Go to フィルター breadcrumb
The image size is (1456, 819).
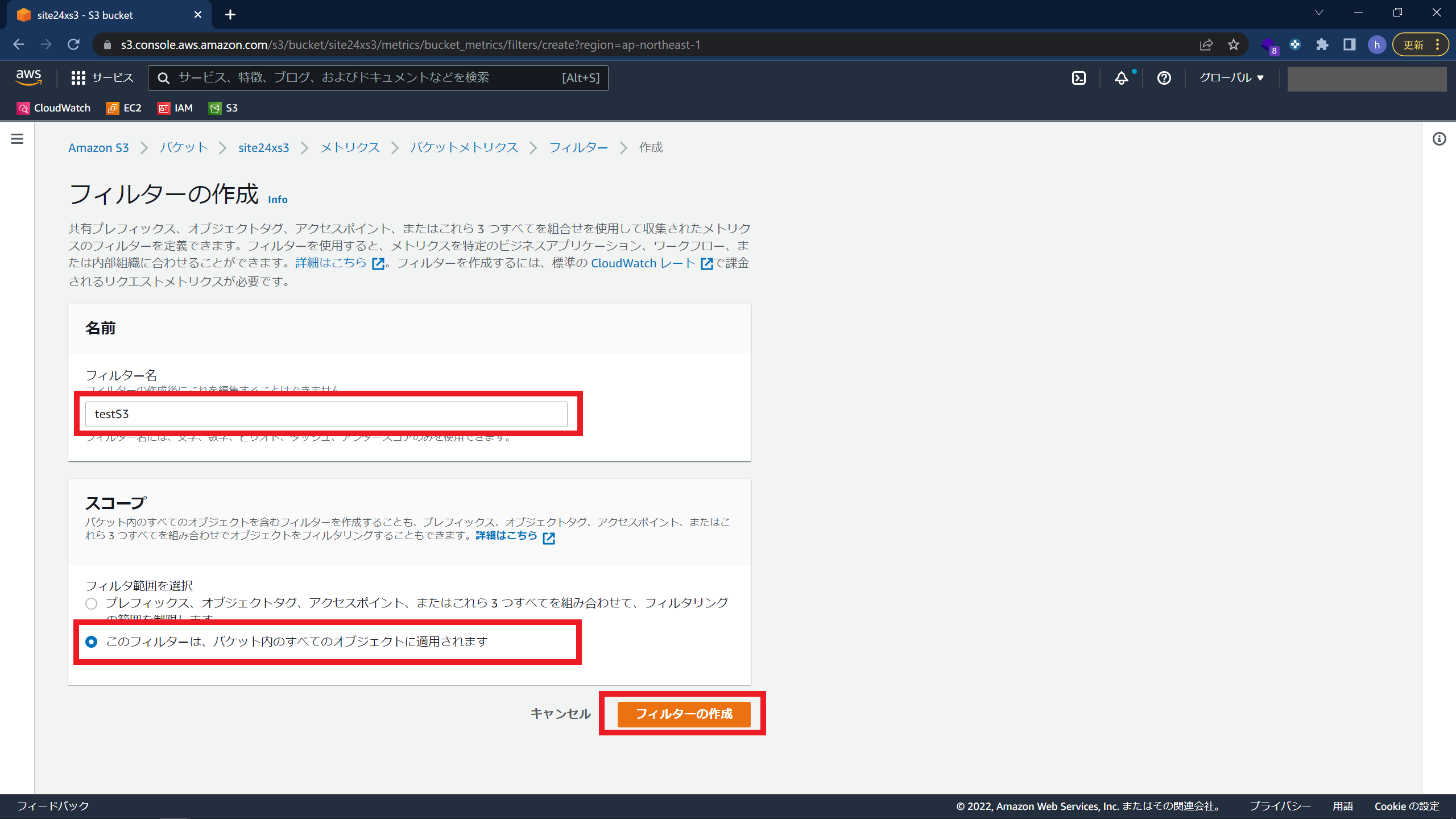point(578,148)
